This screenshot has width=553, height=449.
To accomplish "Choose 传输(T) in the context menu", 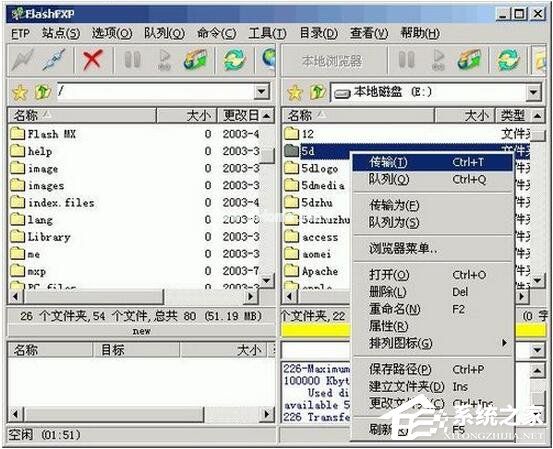I will [x=433, y=162].
